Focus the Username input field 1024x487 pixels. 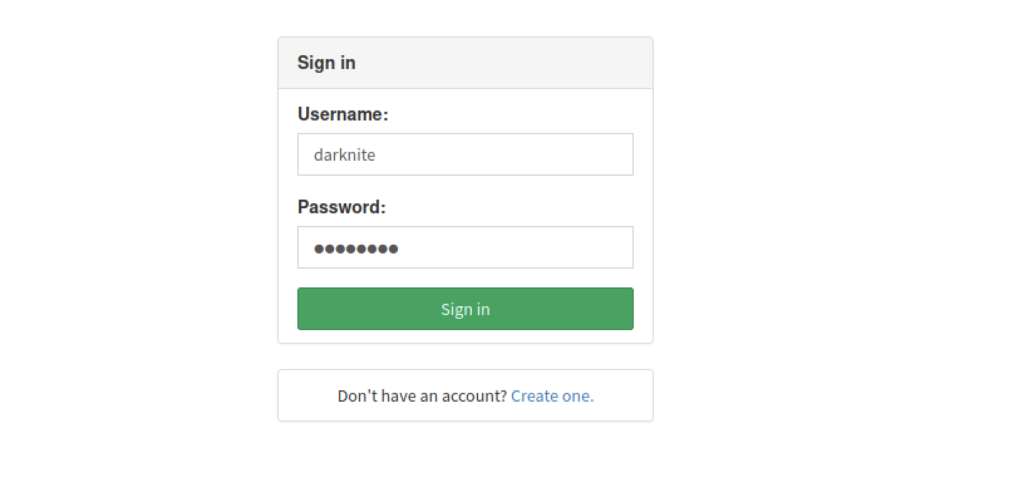(465, 155)
